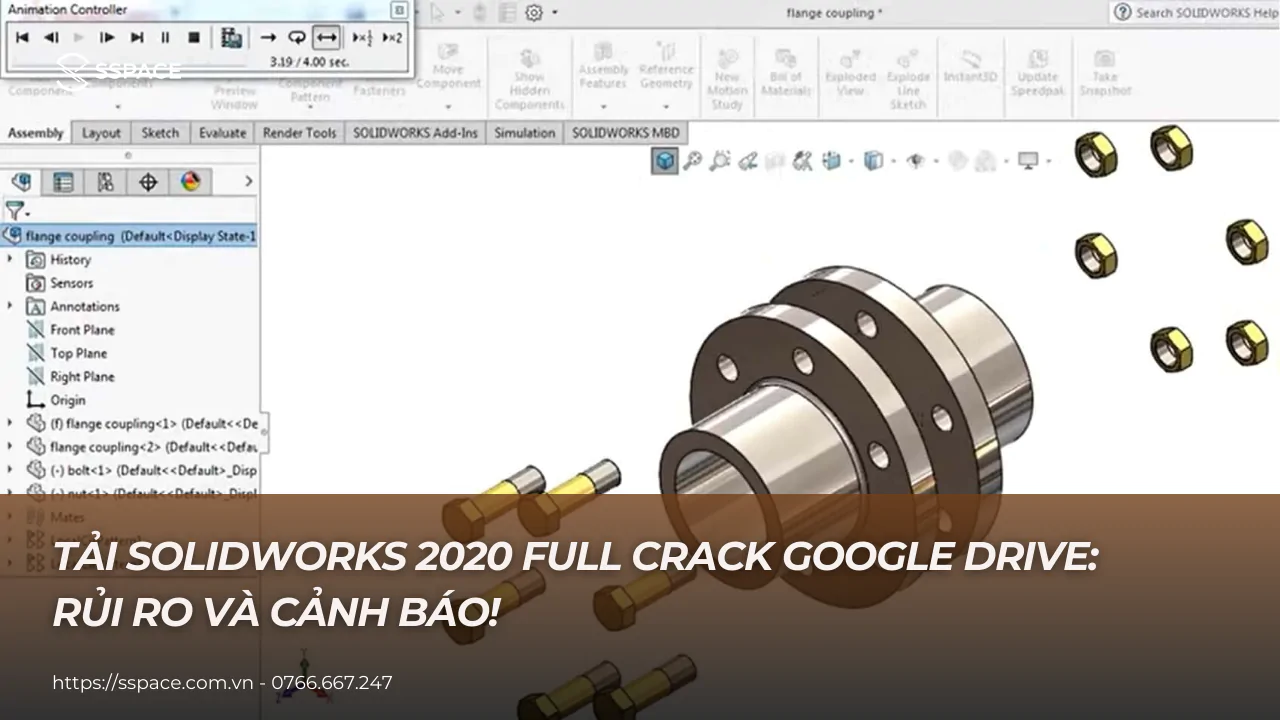This screenshot has width=1280, height=720.
Task: Click the Zoom to Area magnifier icon
Action: pyautogui.click(x=719, y=160)
